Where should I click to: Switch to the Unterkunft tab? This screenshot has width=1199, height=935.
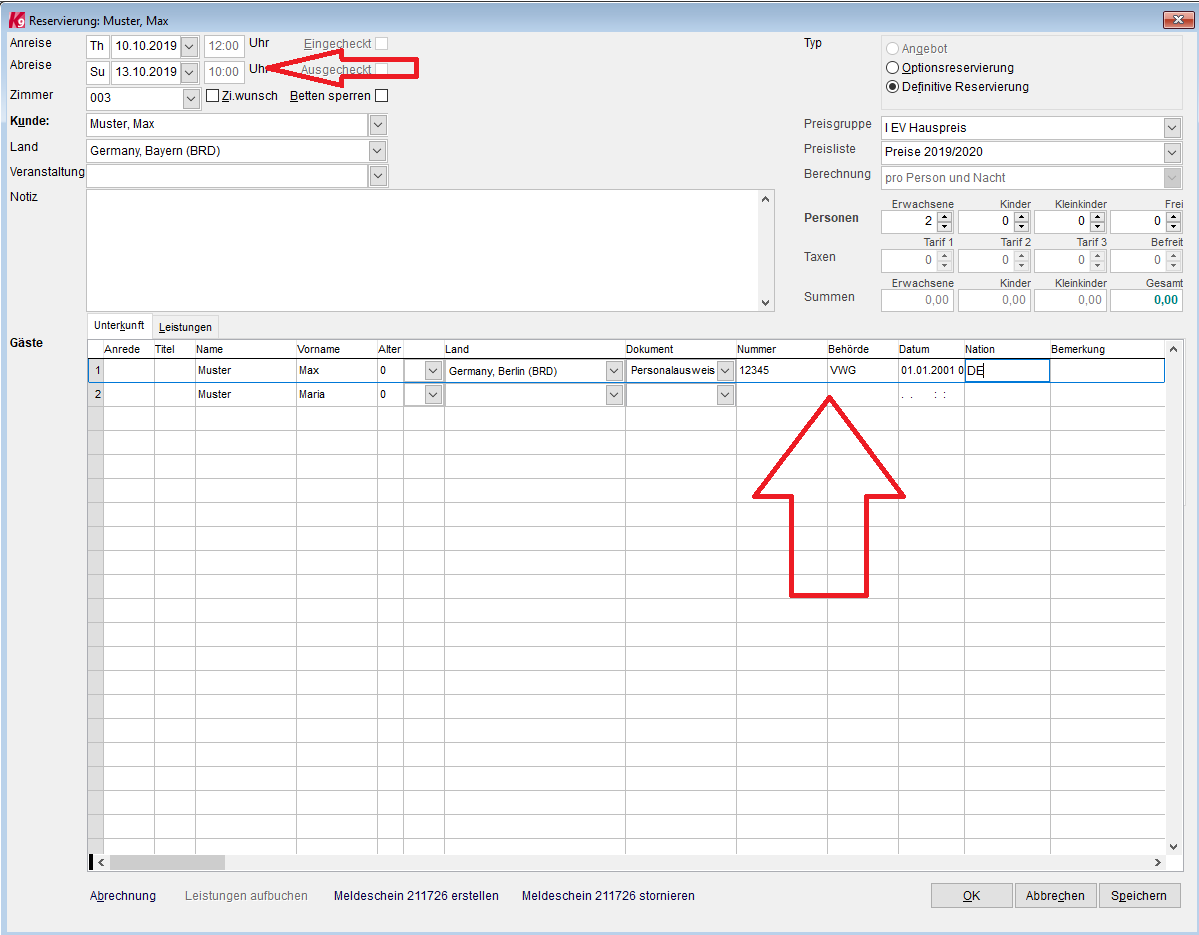[x=119, y=326]
